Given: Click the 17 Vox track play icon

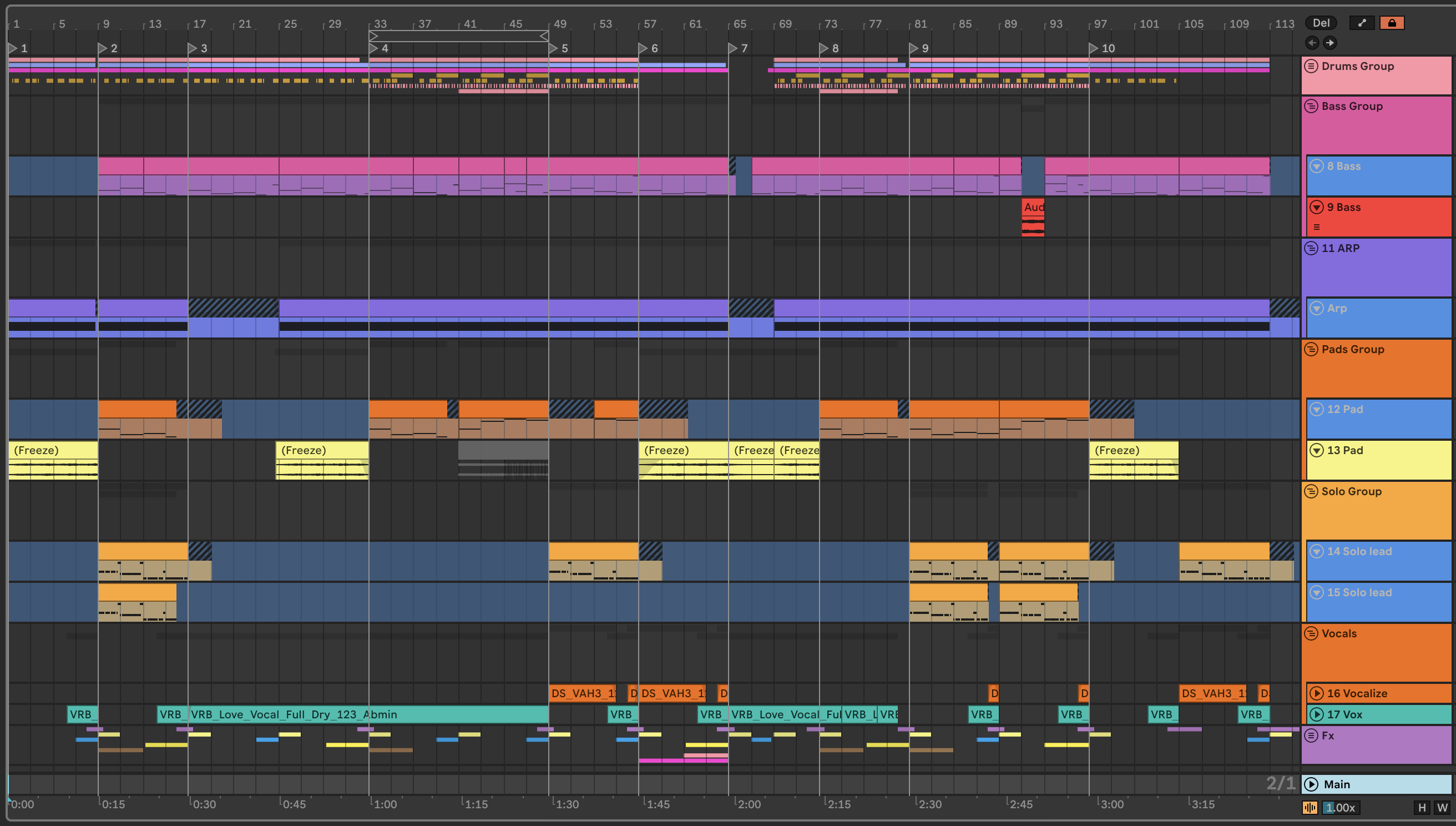Looking at the screenshot, I should [x=1317, y=714].
